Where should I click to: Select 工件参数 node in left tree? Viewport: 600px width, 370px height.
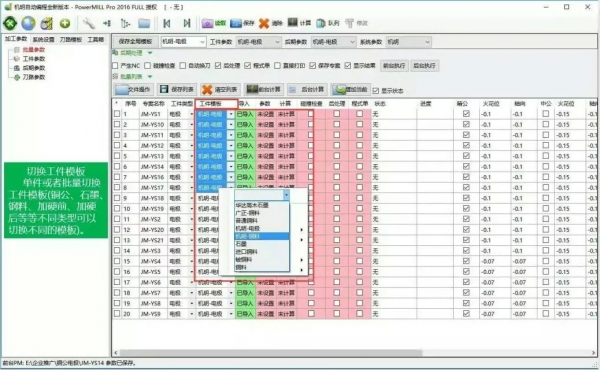coord(34,59)
